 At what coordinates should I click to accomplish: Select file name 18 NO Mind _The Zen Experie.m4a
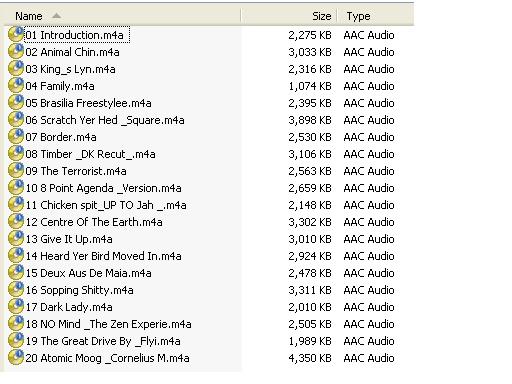pyautogui.click(x=108, y=324)
